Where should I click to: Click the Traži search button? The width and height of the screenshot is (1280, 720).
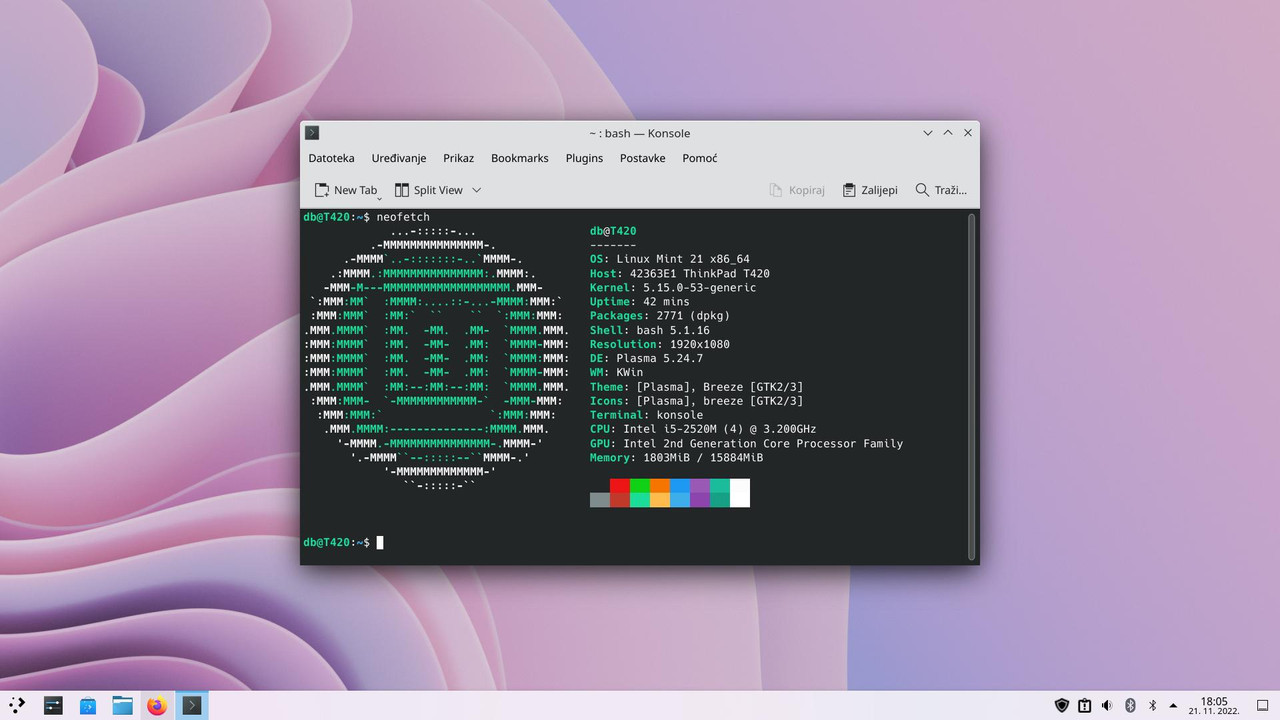(x=941, y=190)
